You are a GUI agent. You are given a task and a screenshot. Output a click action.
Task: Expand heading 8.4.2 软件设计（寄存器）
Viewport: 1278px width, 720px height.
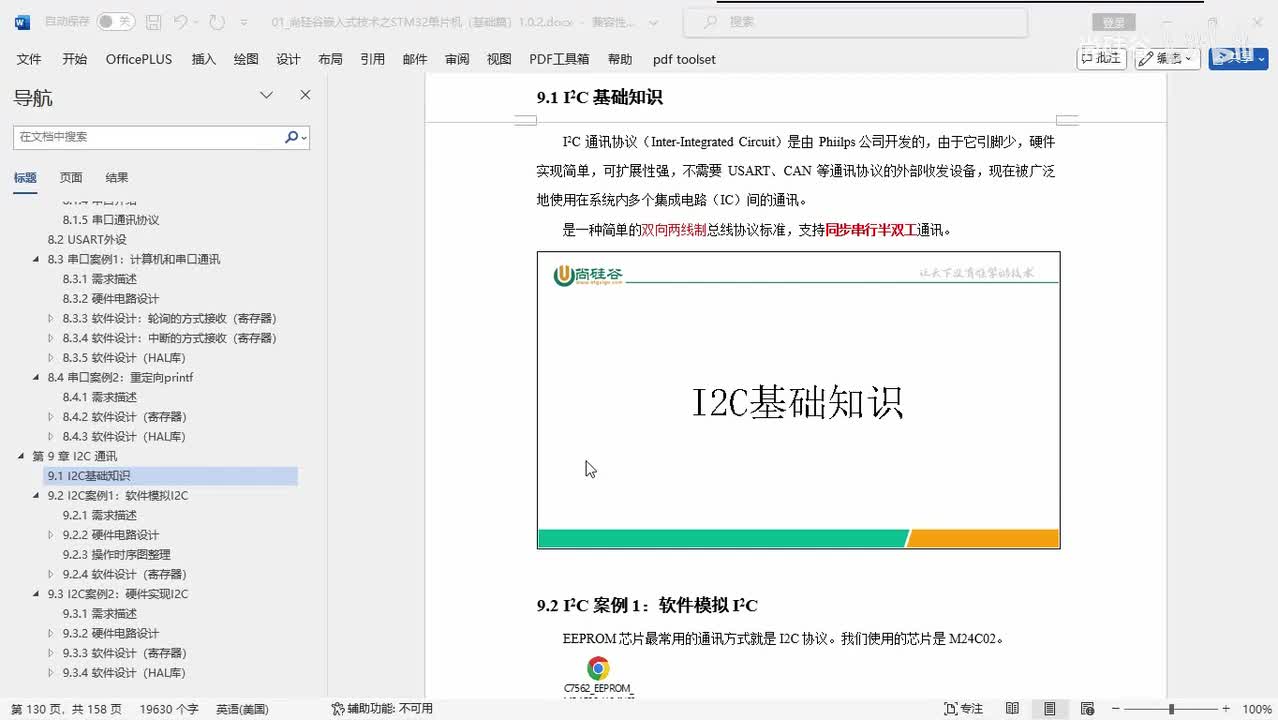click(51, 417)
